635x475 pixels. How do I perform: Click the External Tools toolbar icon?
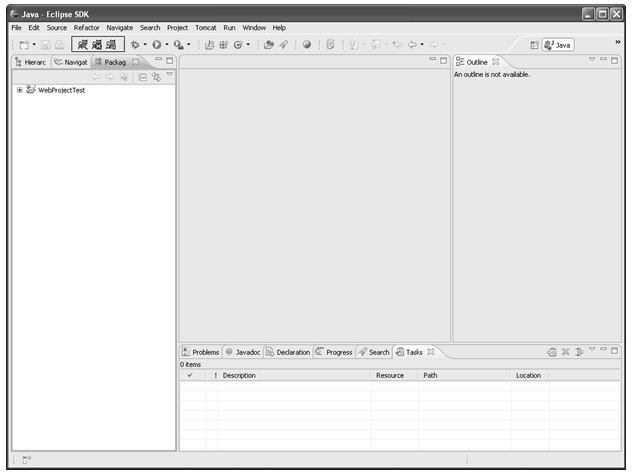coord(178,45)
